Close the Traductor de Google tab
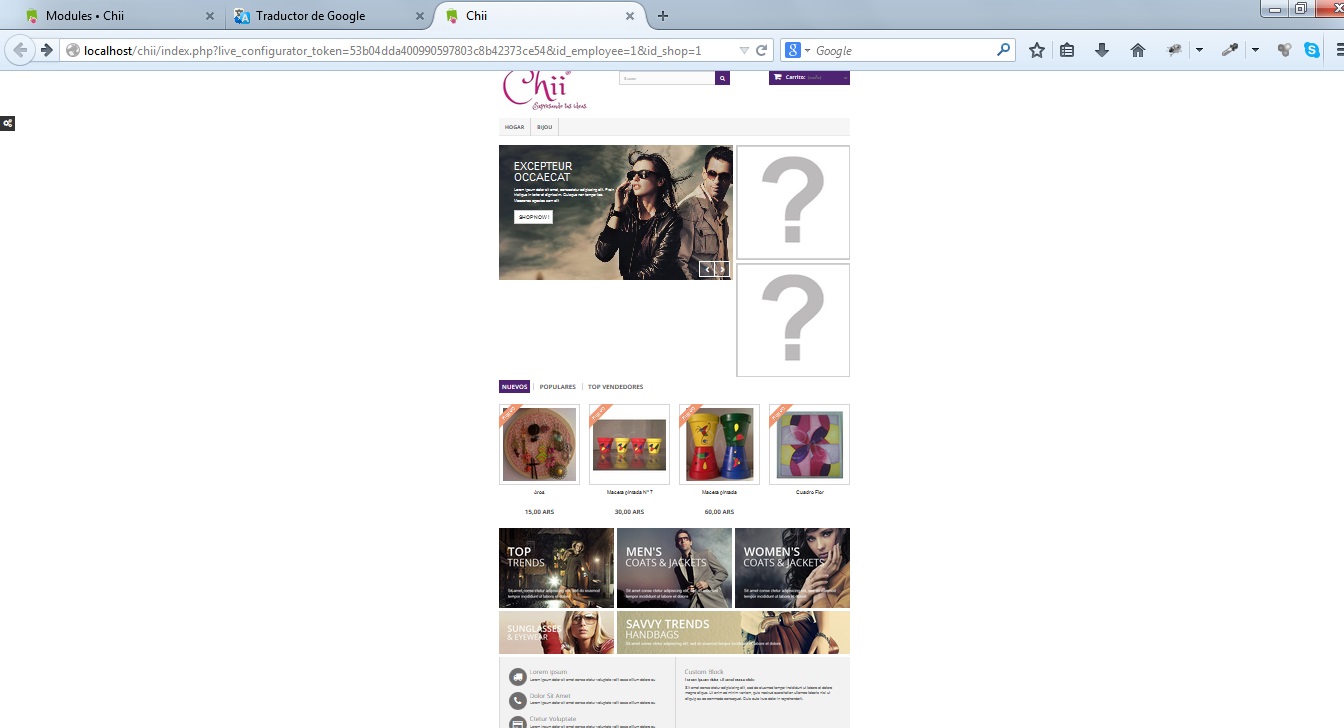The image size is (1344, 728). [420, 16]
